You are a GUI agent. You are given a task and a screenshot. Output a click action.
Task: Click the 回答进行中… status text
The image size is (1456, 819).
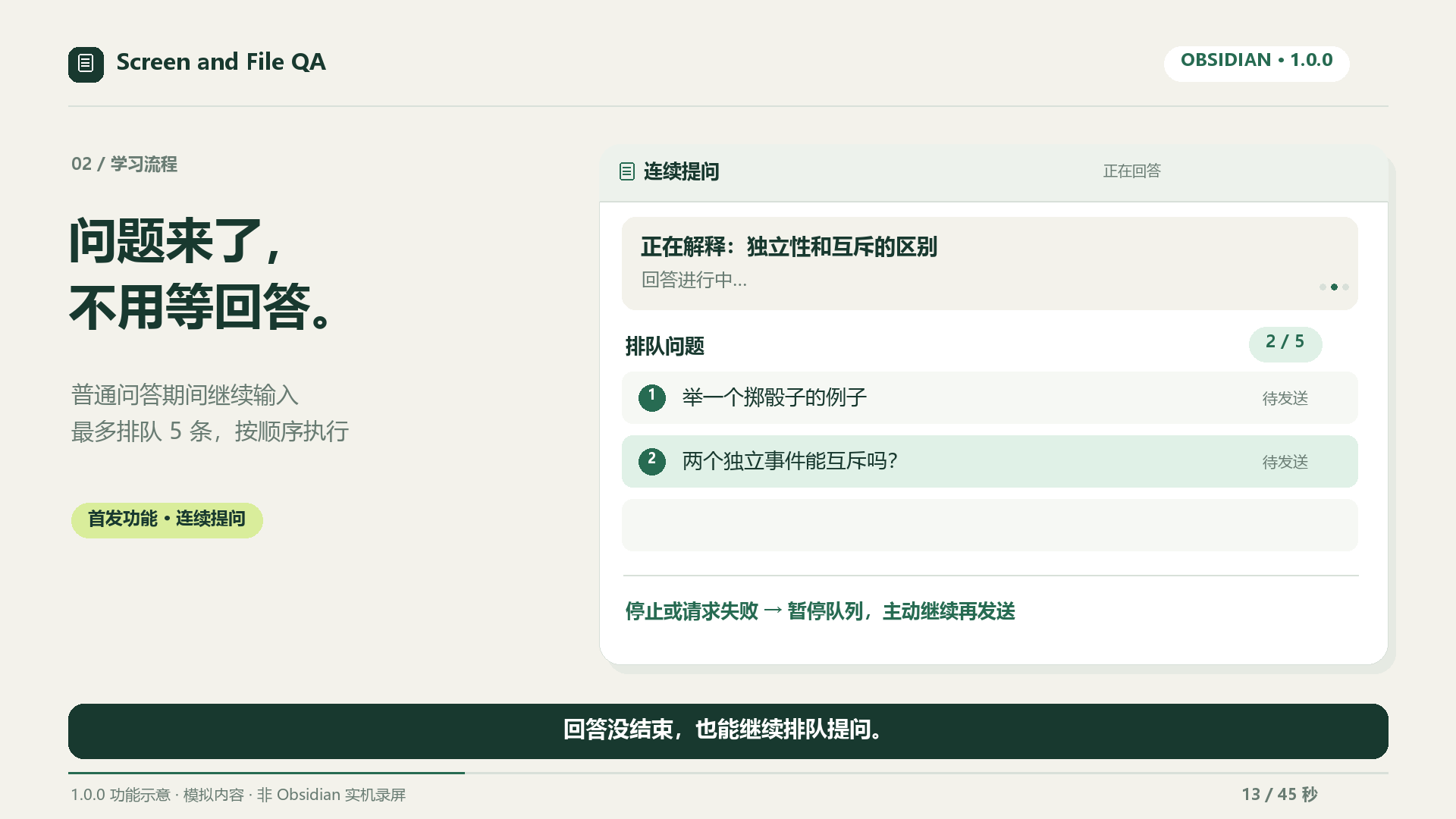[694, 280]
